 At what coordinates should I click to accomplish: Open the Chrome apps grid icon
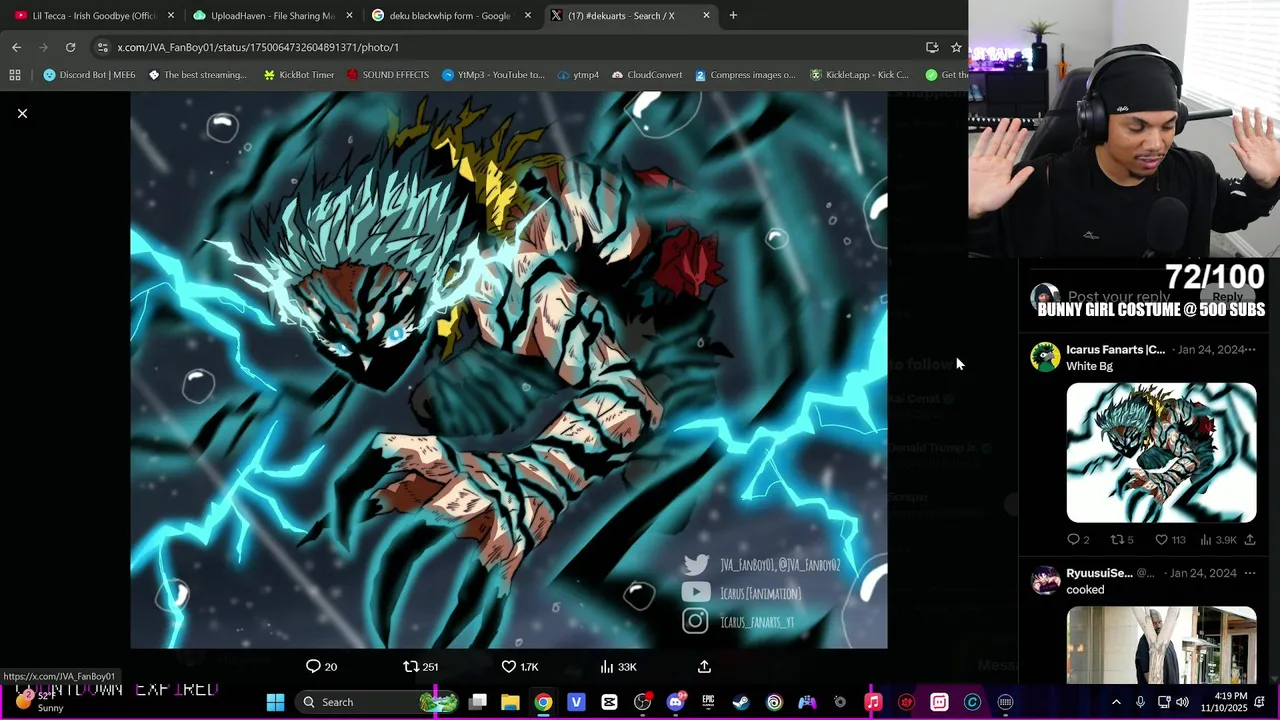(15, 75)
